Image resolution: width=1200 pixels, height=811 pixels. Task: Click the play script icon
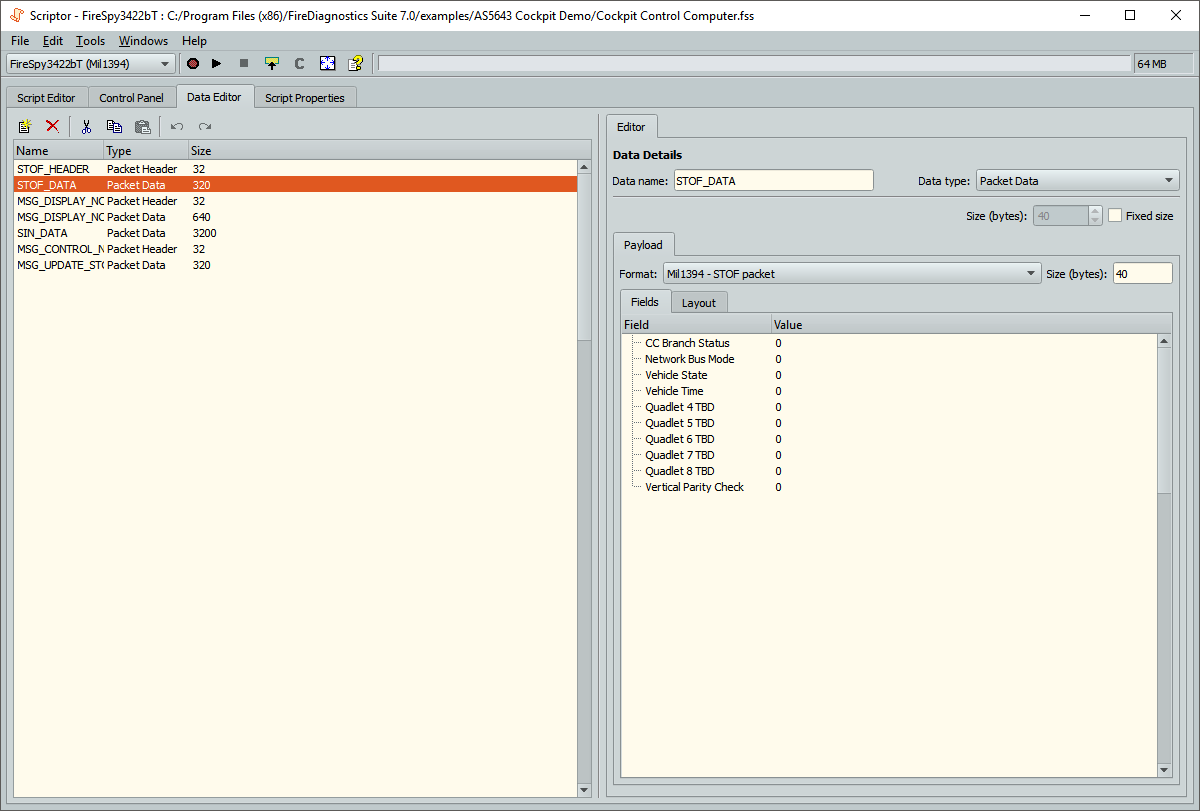tap(217, 64)
